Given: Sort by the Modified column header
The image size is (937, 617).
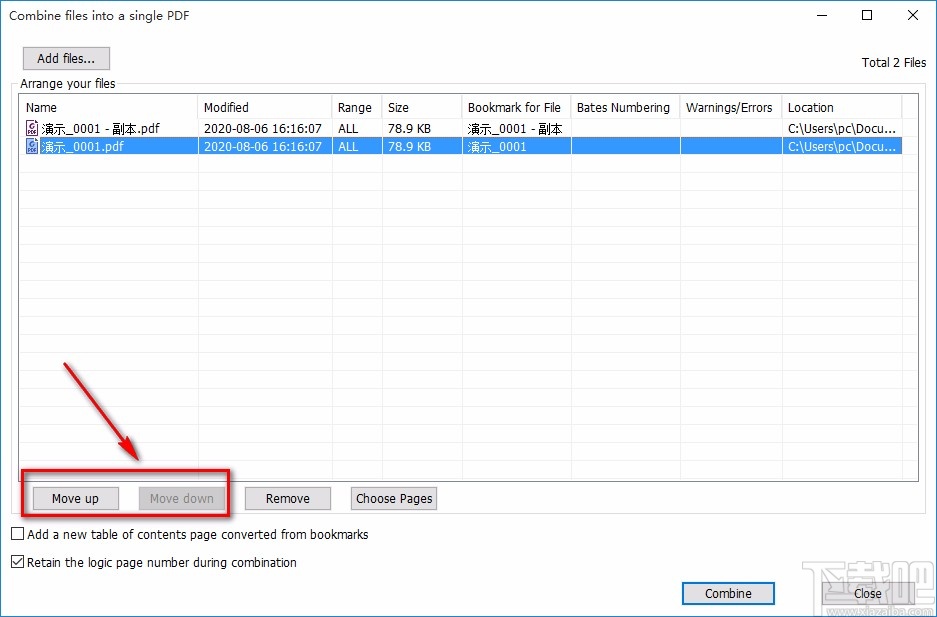Looking at the screenshot, I should [265, 108].
